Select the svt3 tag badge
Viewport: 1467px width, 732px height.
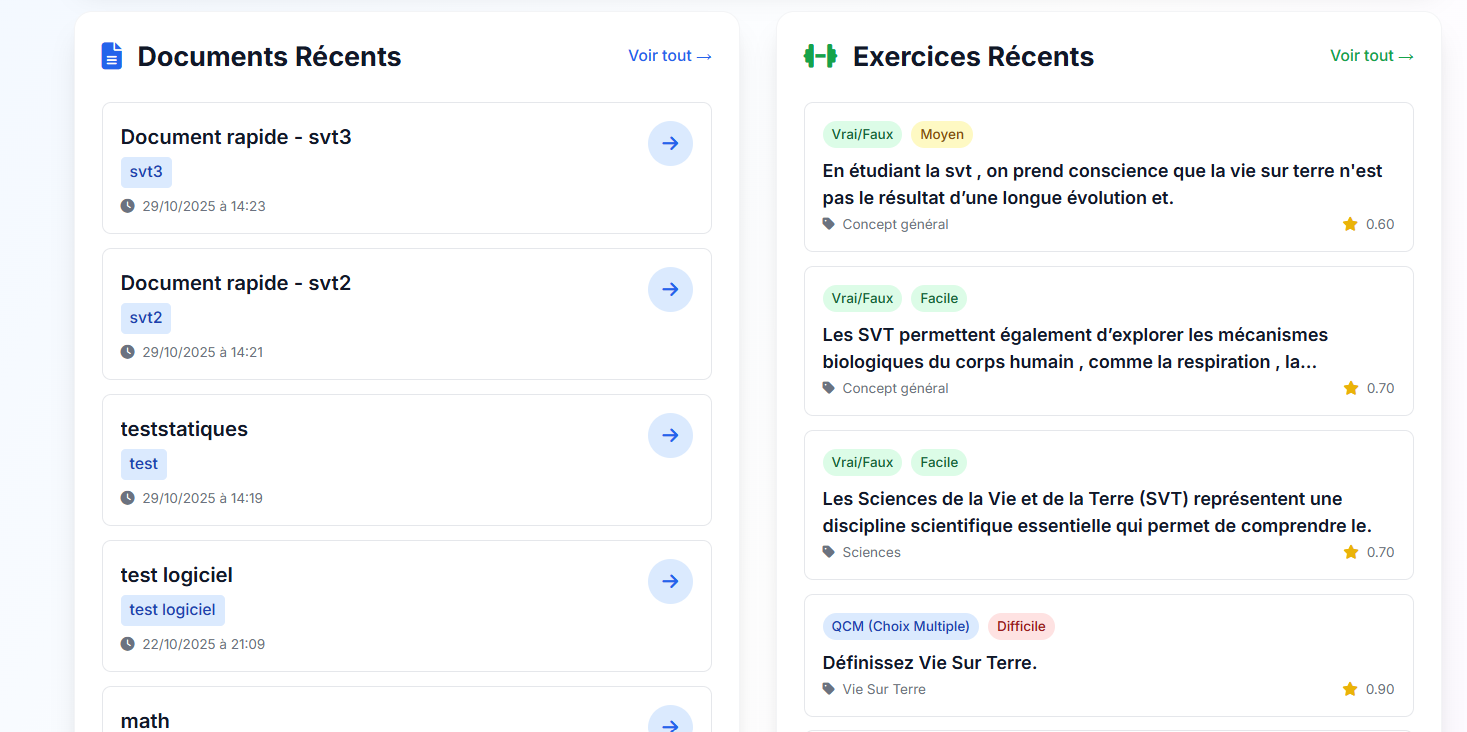click(146, 172)
